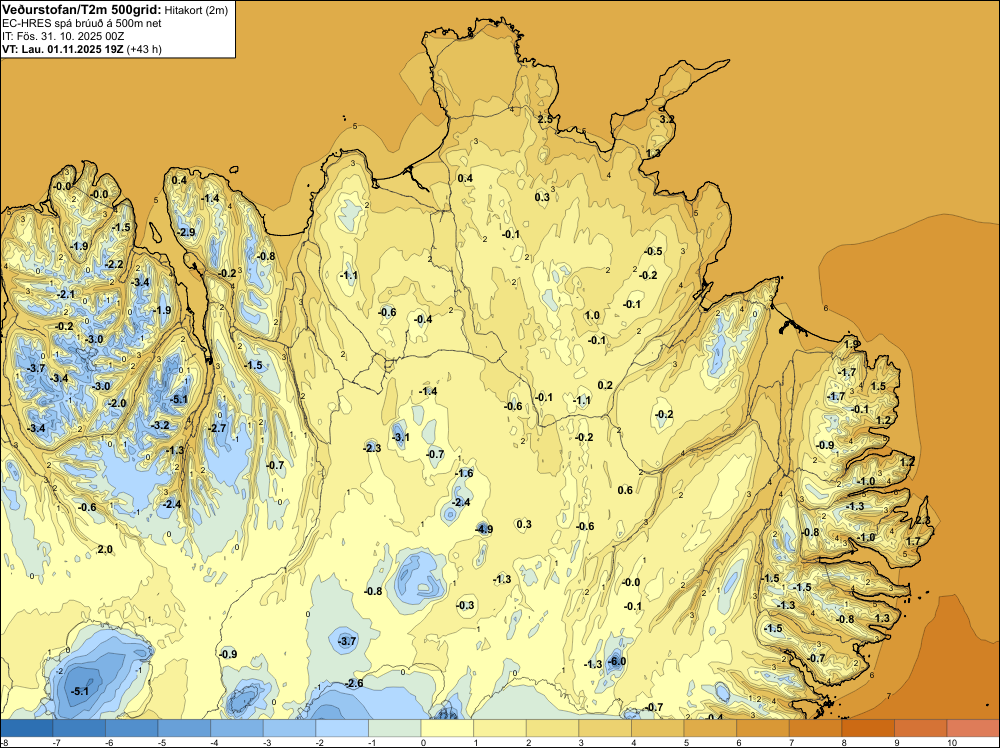Click the "-0.5" temperature value

coord(653,251)
